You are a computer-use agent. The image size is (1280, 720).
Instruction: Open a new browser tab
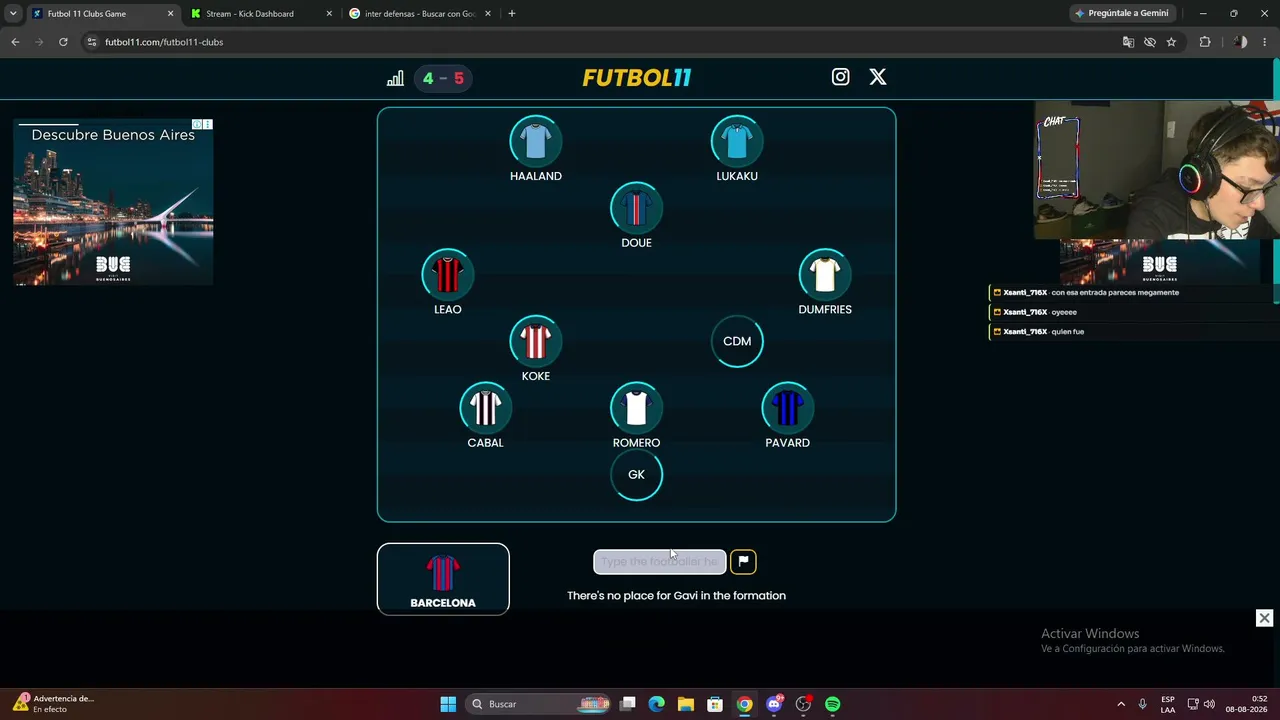(512, 14)
